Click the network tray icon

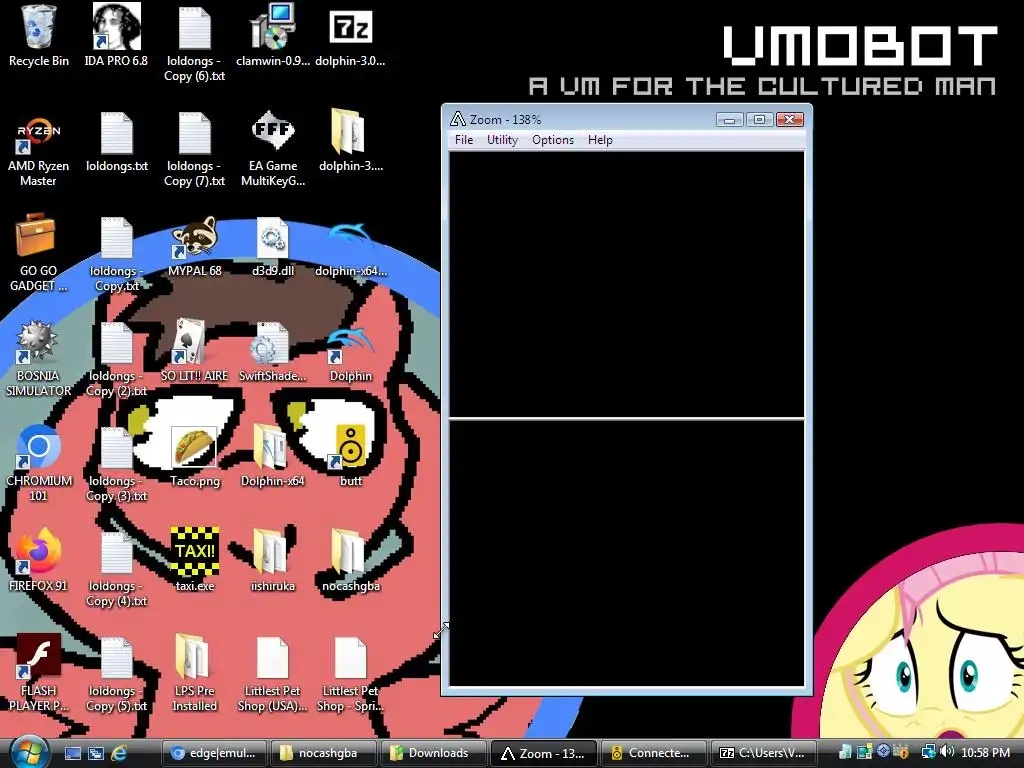[x=928, y=752]
